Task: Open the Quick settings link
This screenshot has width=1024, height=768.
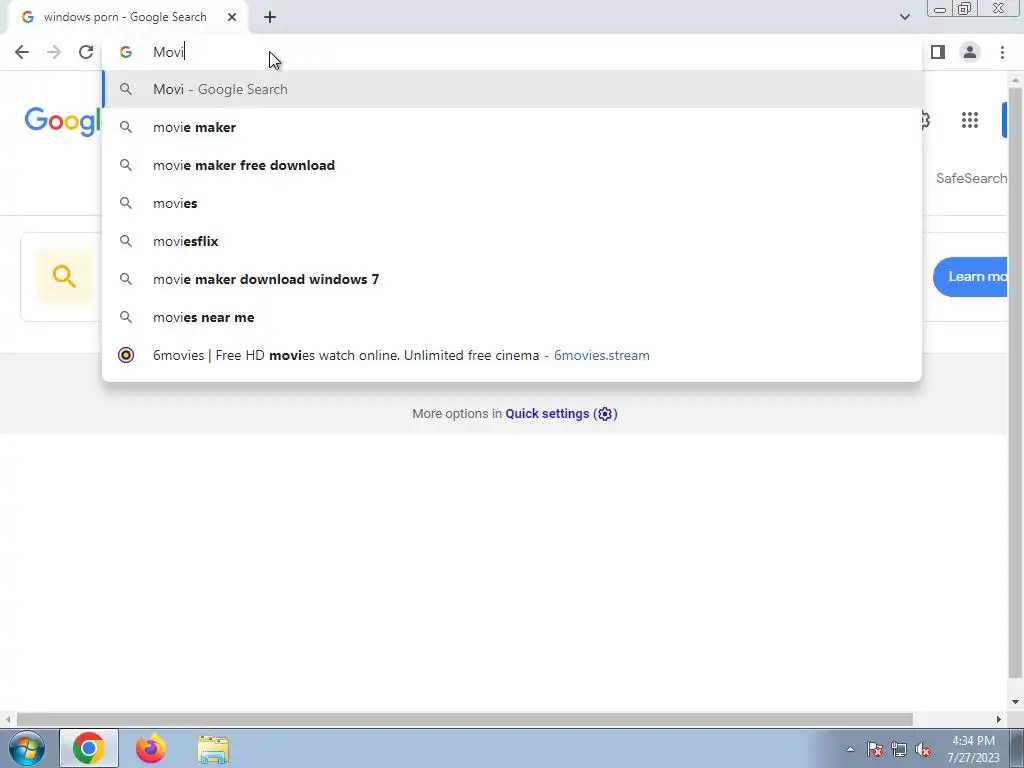Action: pos(547,414)
